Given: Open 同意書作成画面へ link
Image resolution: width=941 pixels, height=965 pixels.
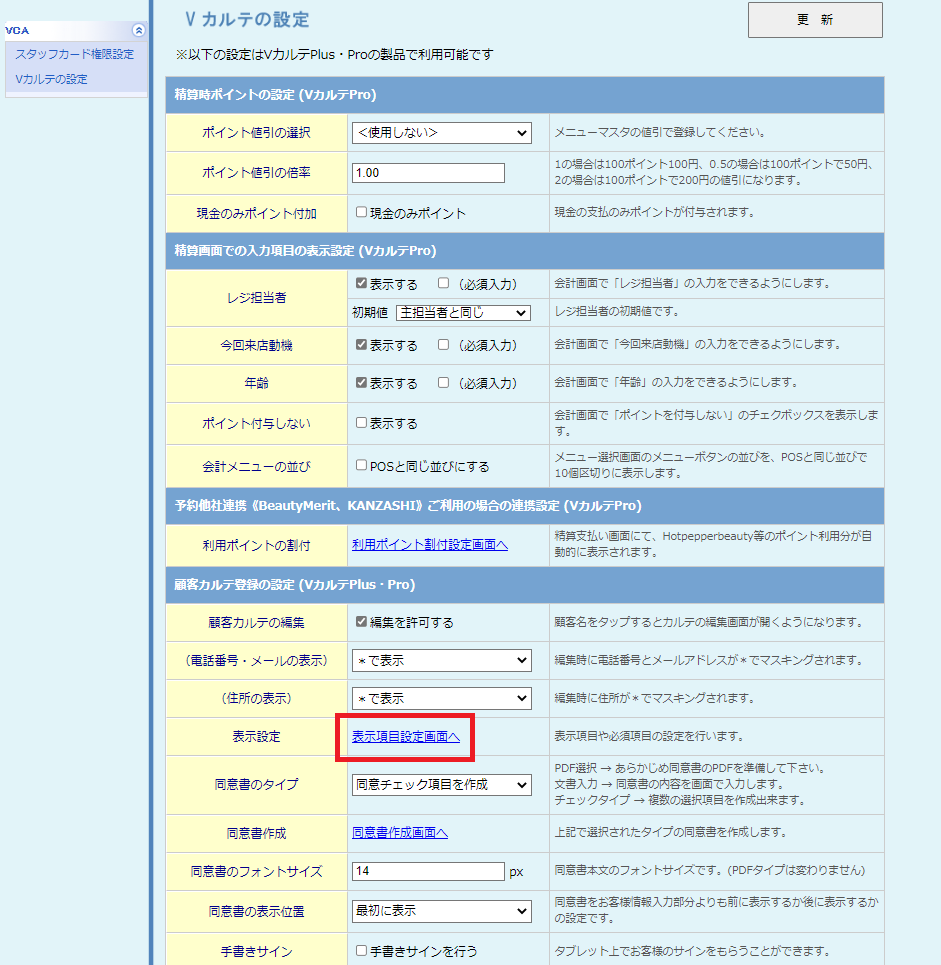Looking at the screenshot, I should (x=400, y=833).
